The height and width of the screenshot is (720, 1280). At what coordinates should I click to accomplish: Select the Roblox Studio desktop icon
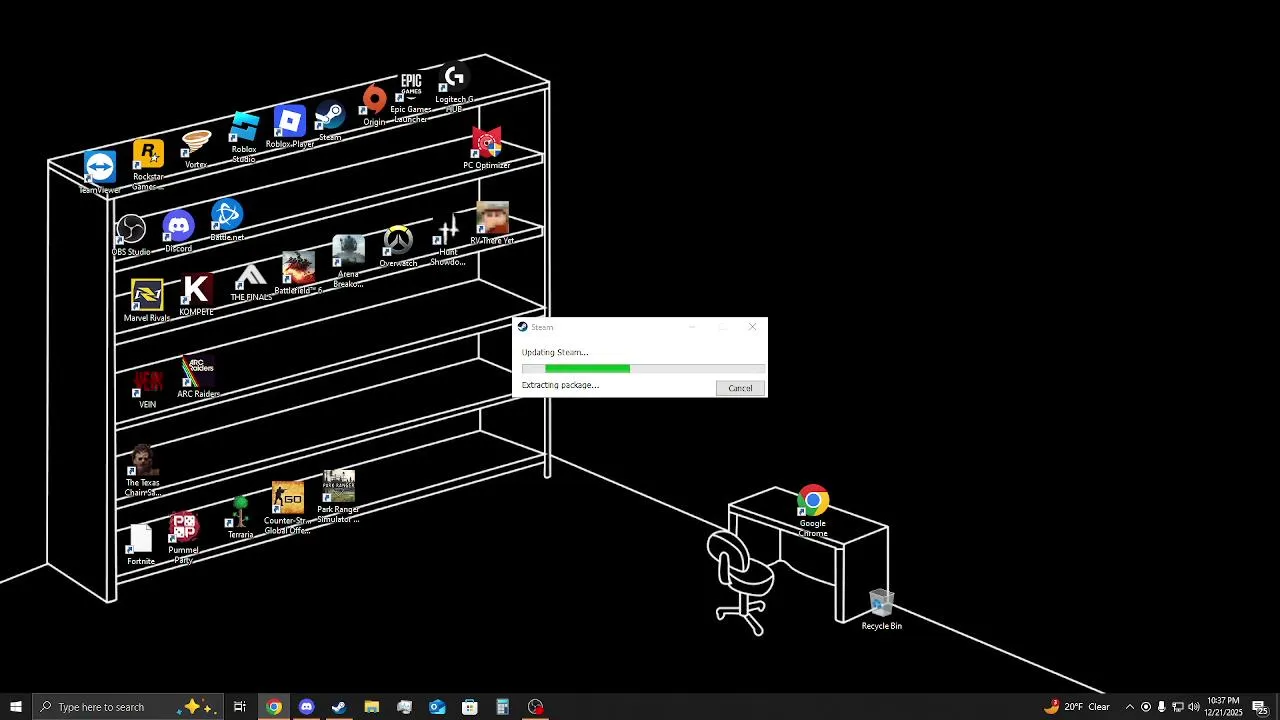tap(243, 137)
